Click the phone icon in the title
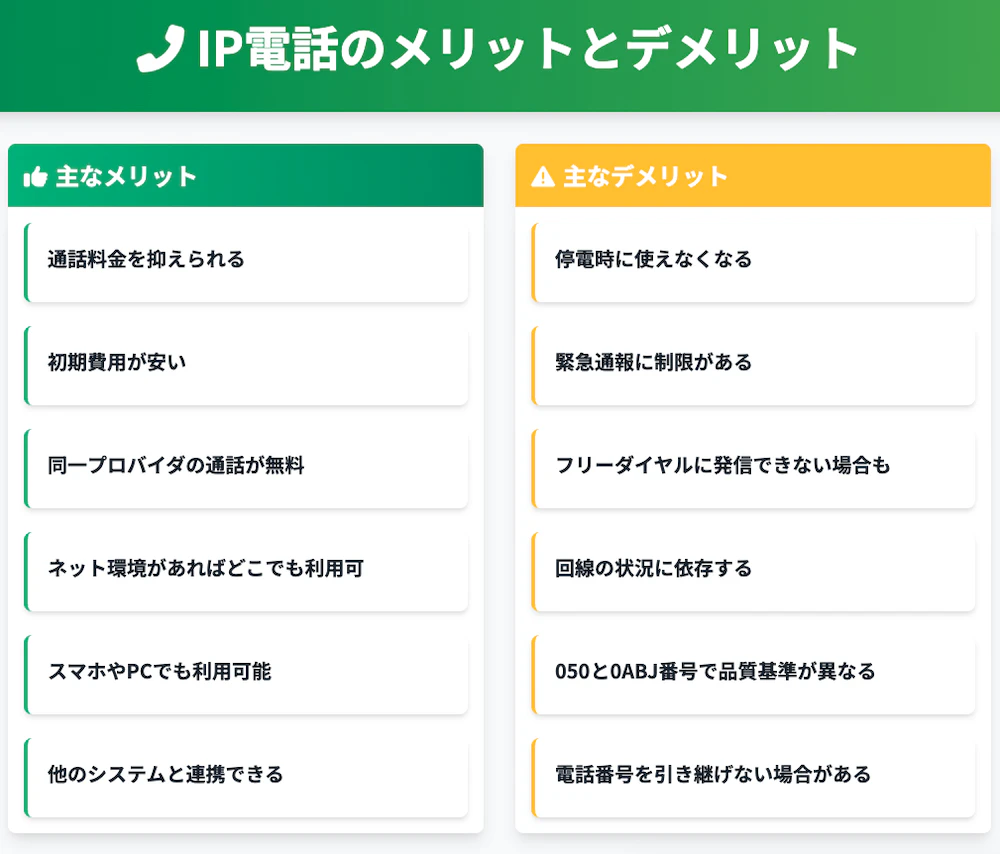This screenshot has height=854, width=1000. 161,49
